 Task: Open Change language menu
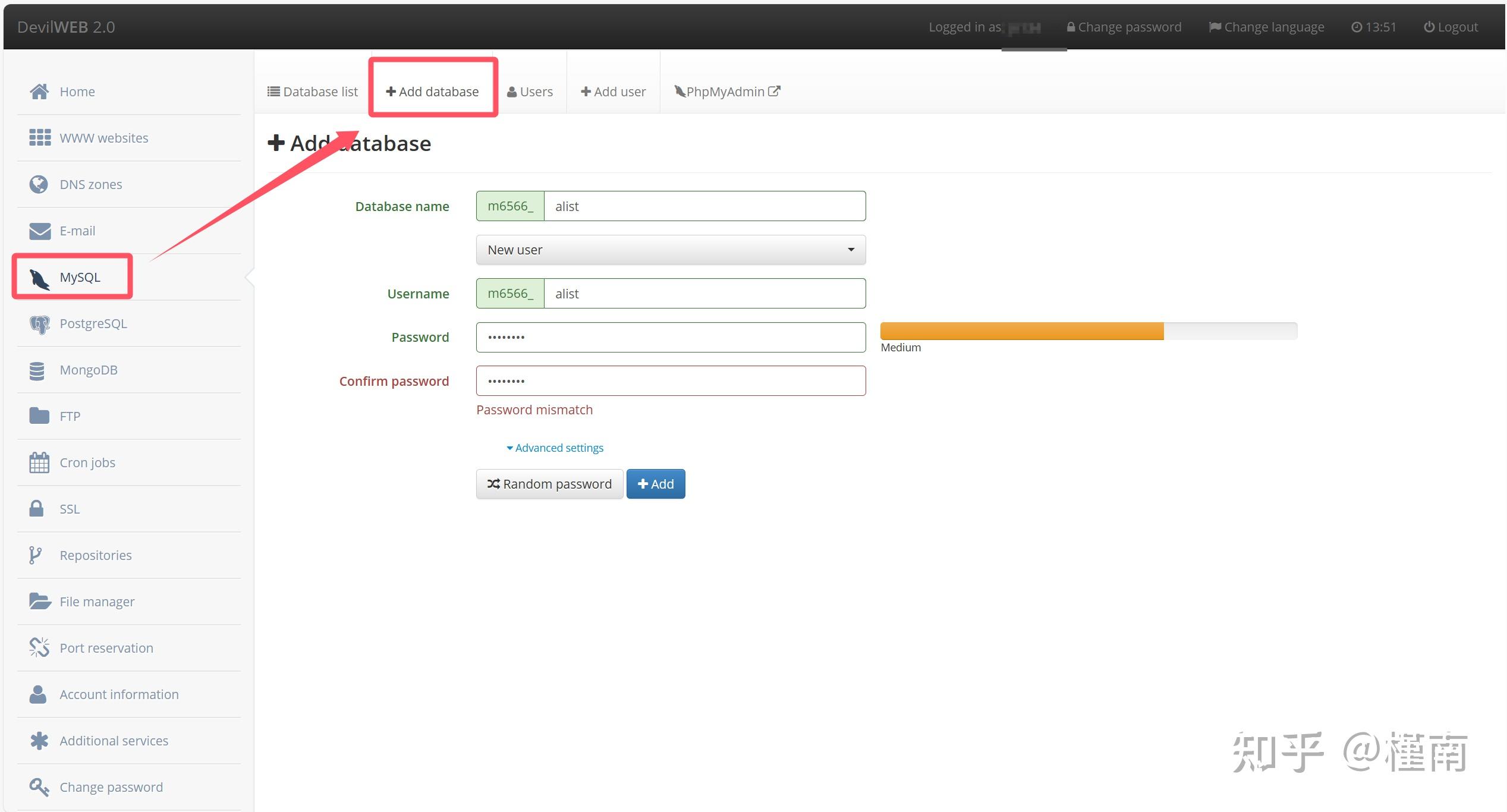click(1266, 27)
